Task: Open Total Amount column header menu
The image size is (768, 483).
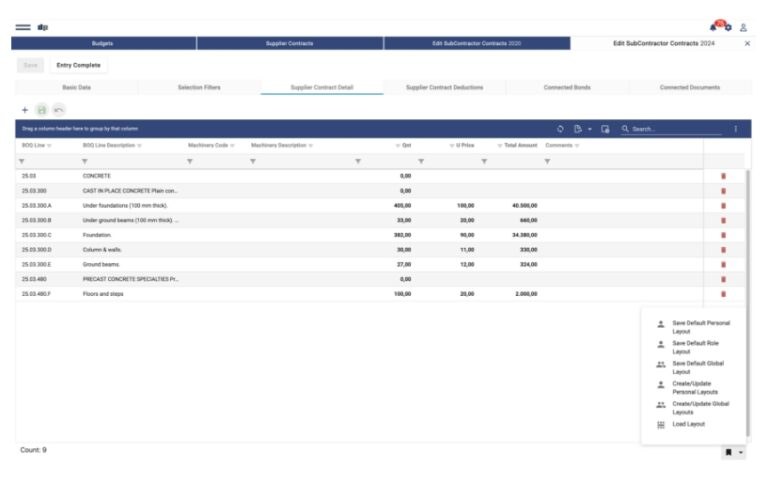Action: pos(500,145)
